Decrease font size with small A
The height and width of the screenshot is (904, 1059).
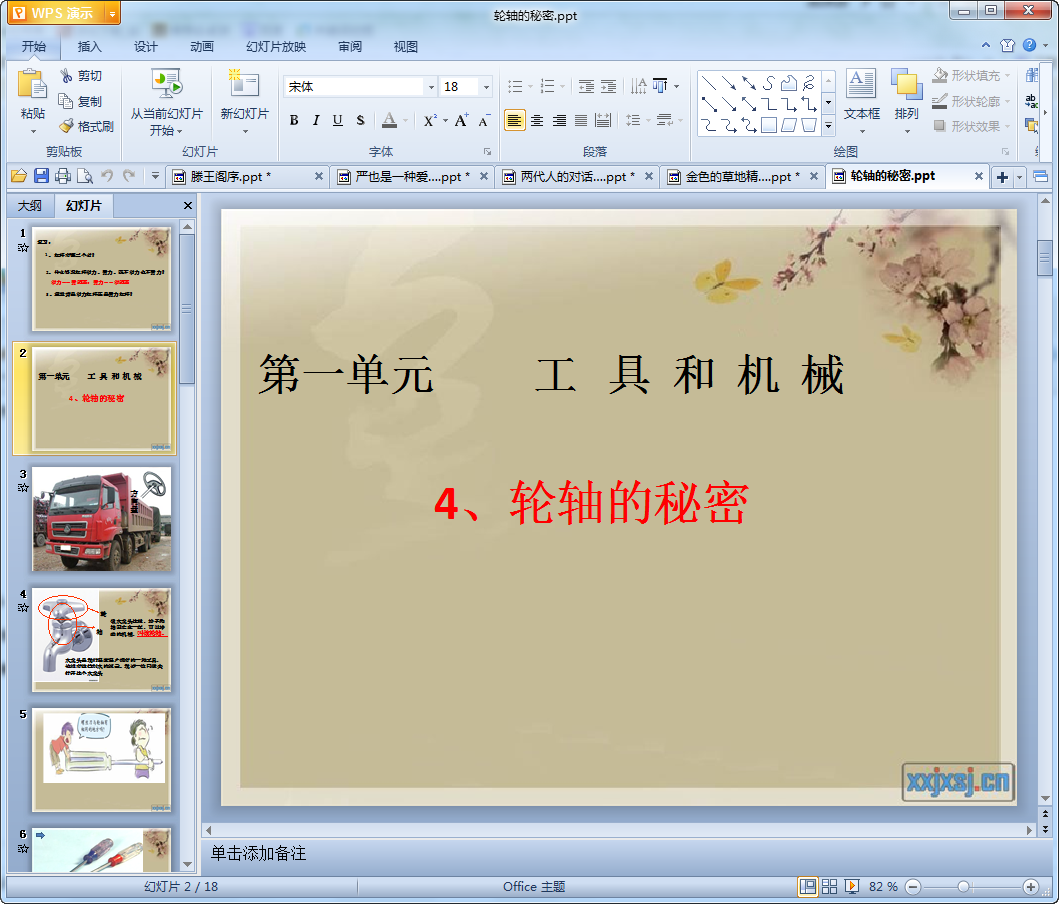[x=484, y=121]
